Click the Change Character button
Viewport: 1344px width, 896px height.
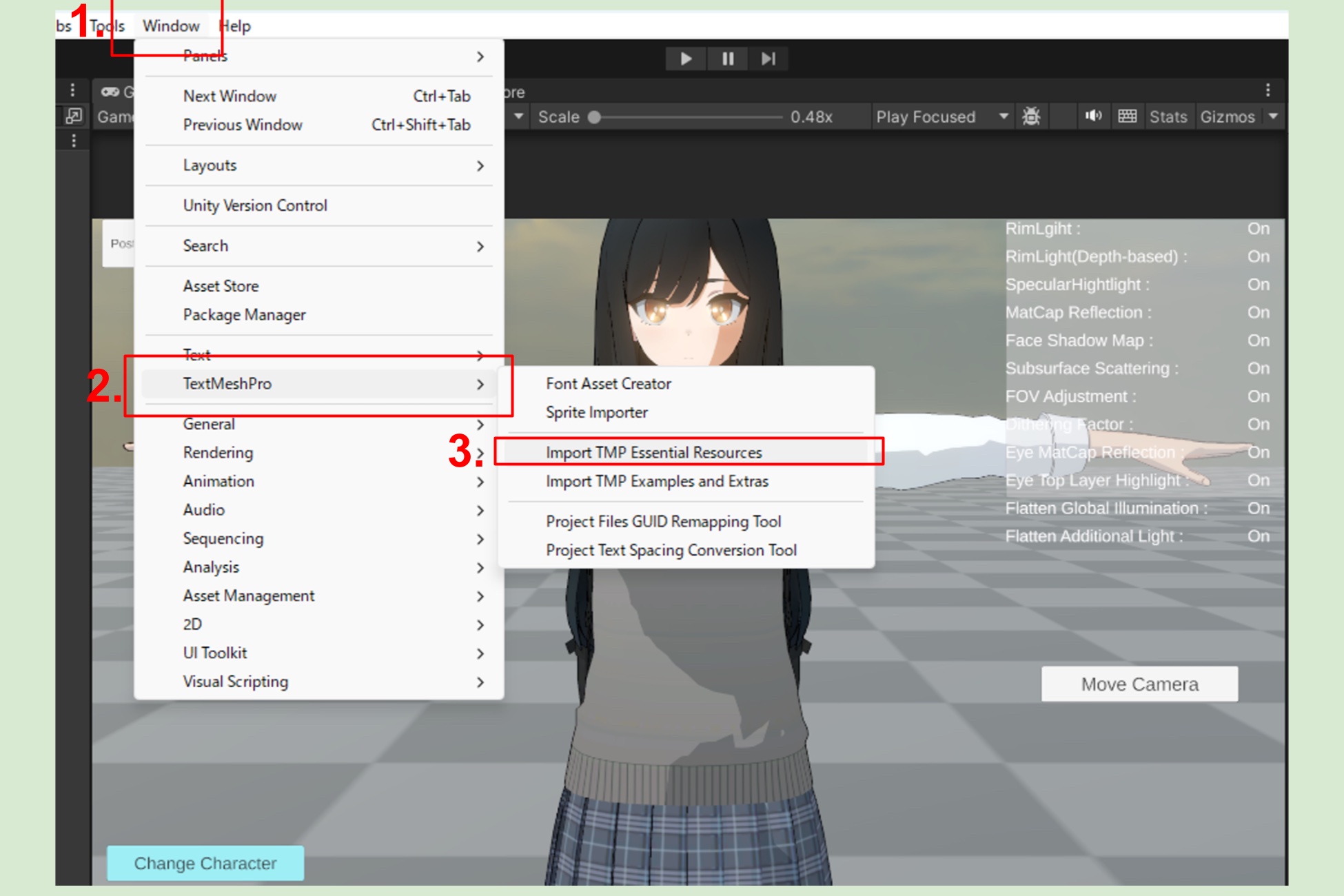tap(205, 863)
